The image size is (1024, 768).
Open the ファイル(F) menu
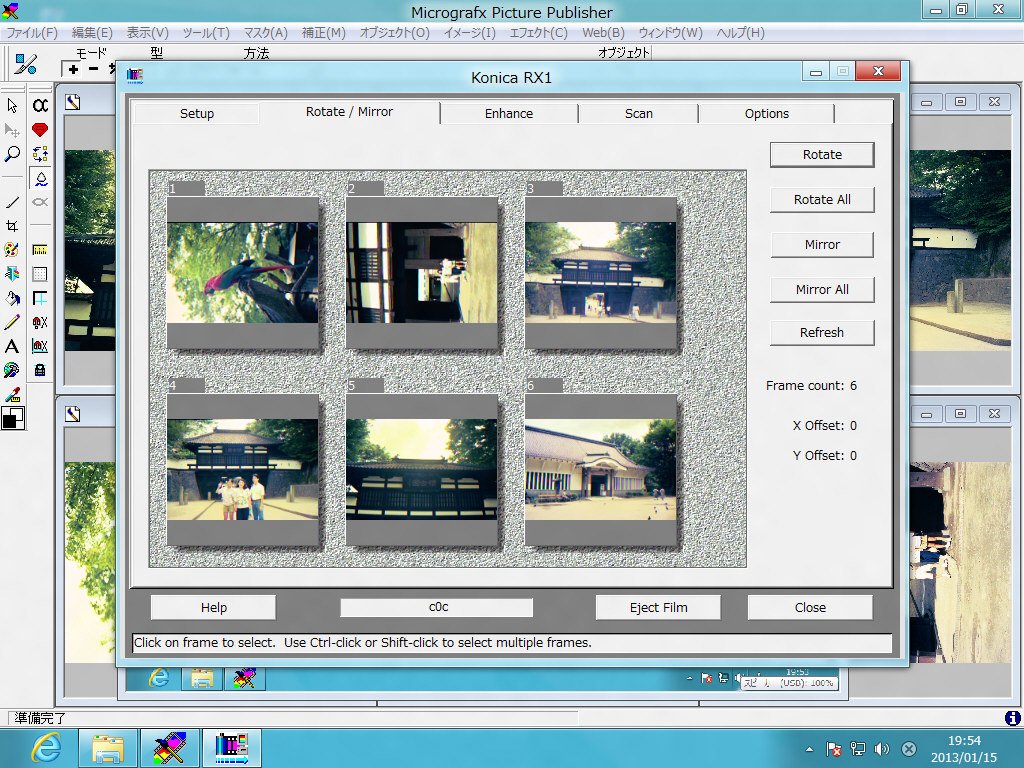coord(31,33)
